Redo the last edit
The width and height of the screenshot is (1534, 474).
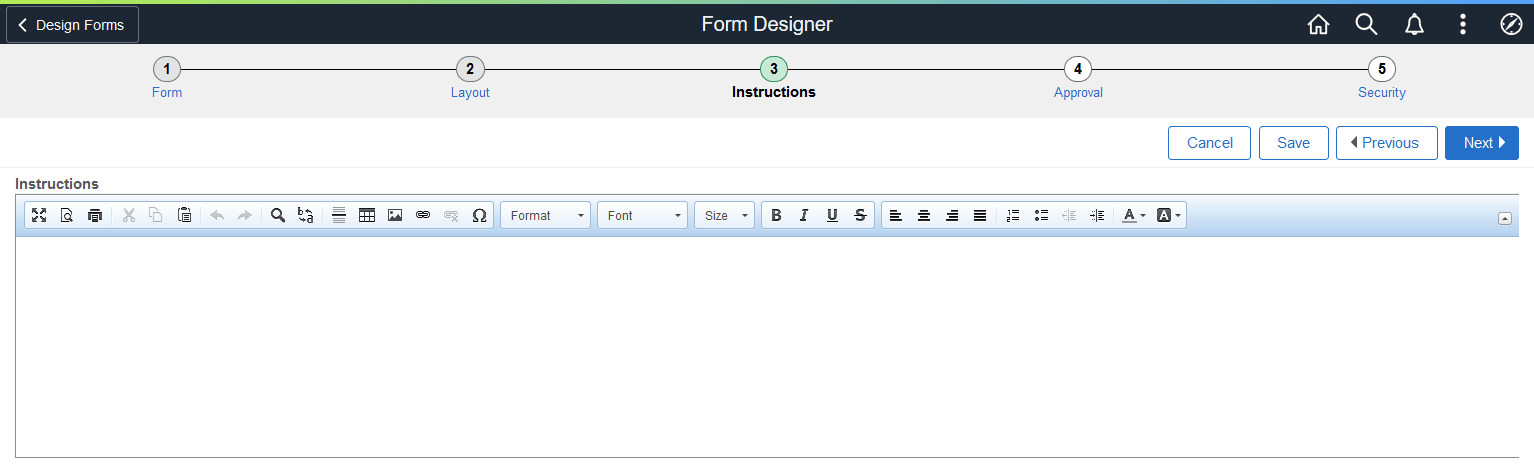coord(245,215)
